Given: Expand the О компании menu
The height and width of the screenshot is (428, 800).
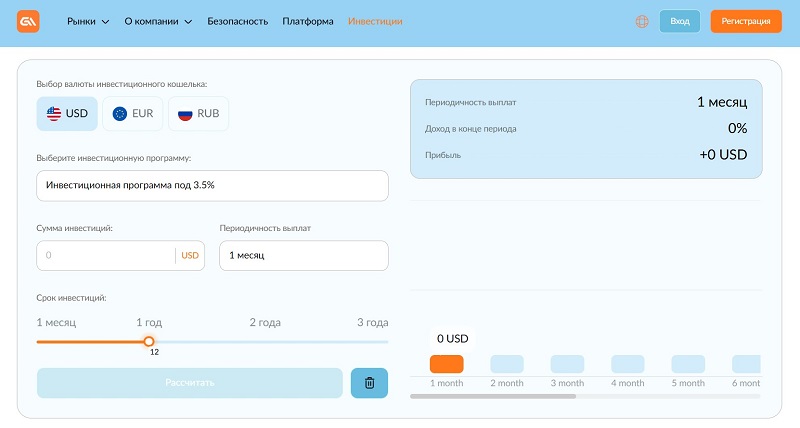Looking at the screenshot, I should coord(158,21).
